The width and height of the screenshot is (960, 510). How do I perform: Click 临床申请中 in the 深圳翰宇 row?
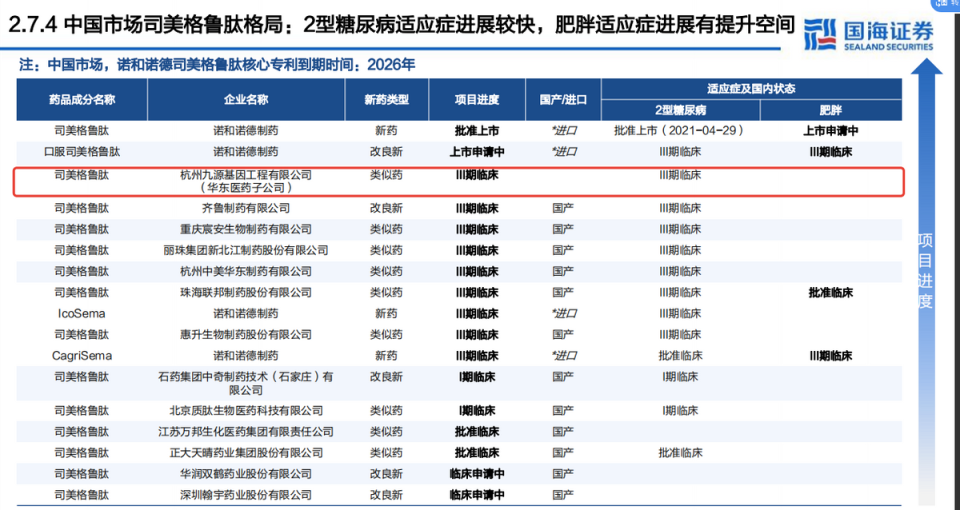tap(477, 495)
